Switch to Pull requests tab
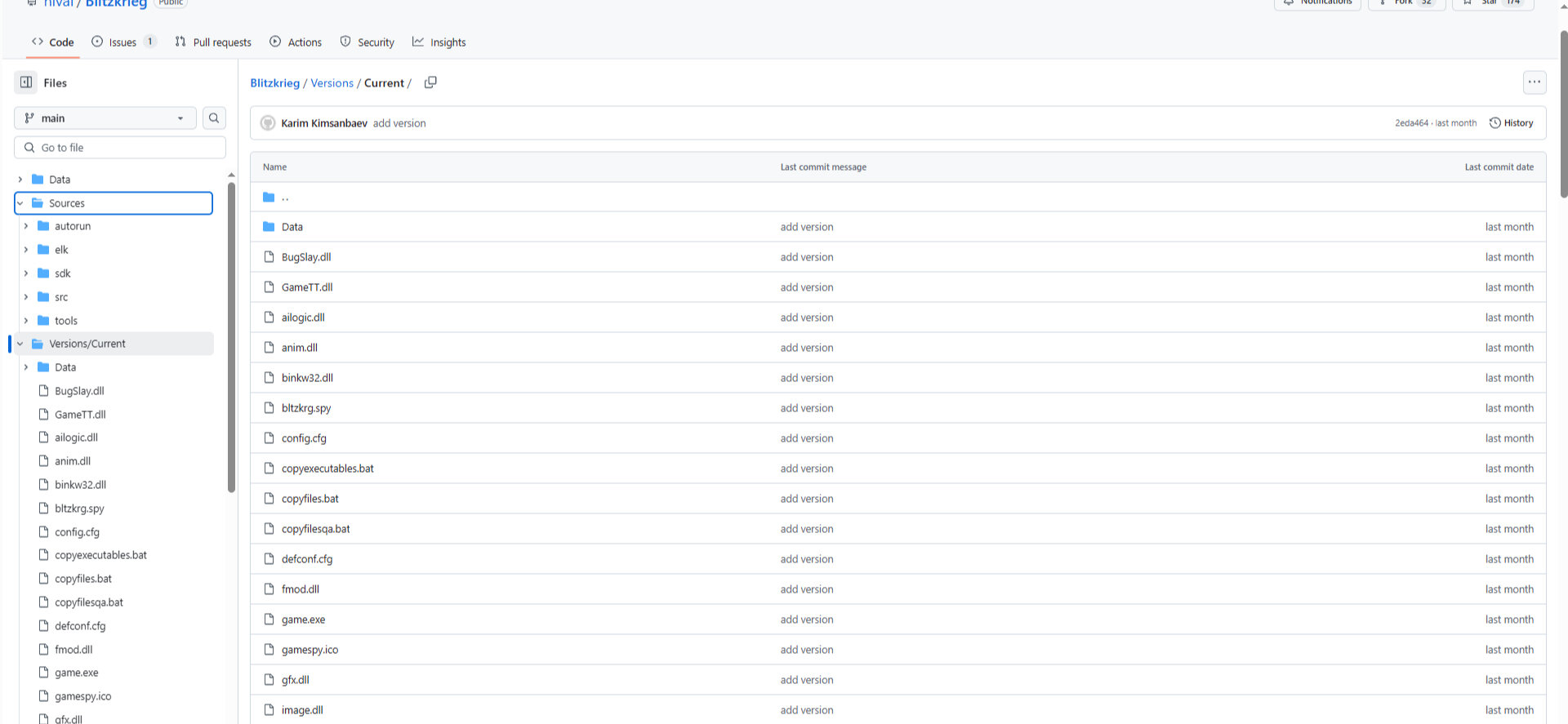1568x724 pixels. click(x=213, y=42)
